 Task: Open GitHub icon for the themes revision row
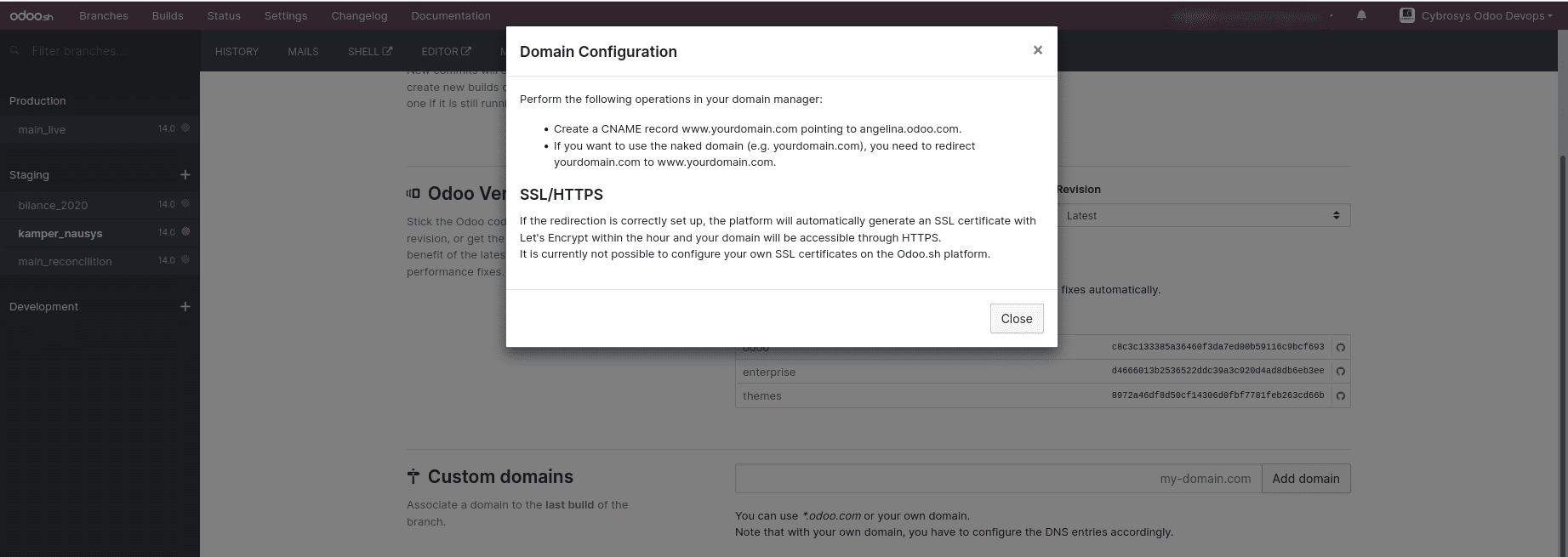click(1341, 395)
